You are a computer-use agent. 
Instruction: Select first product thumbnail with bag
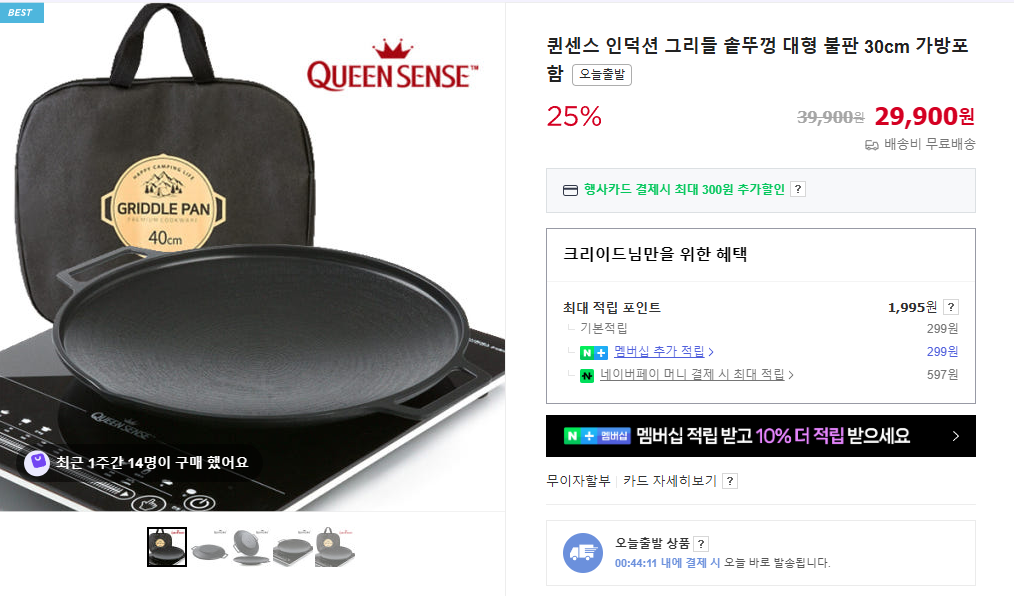(x=167, y=547)
